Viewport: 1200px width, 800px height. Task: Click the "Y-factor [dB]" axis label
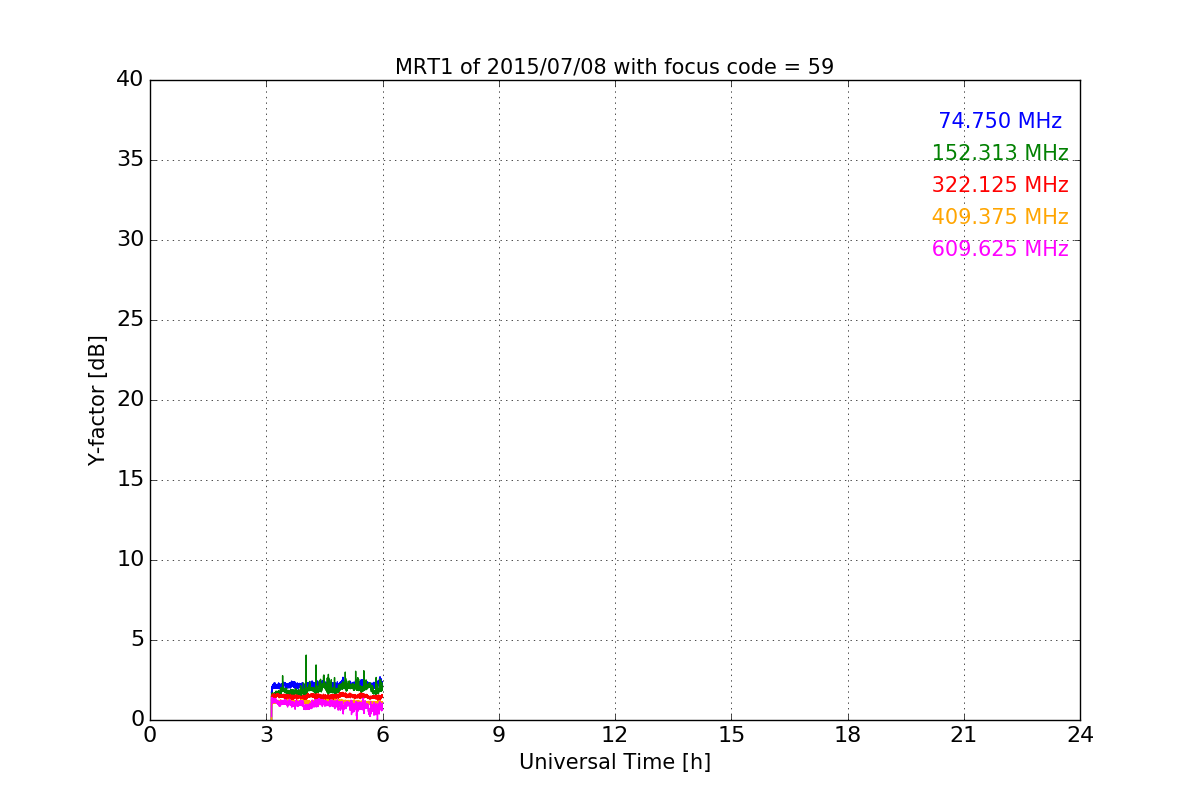coord(97,400)
